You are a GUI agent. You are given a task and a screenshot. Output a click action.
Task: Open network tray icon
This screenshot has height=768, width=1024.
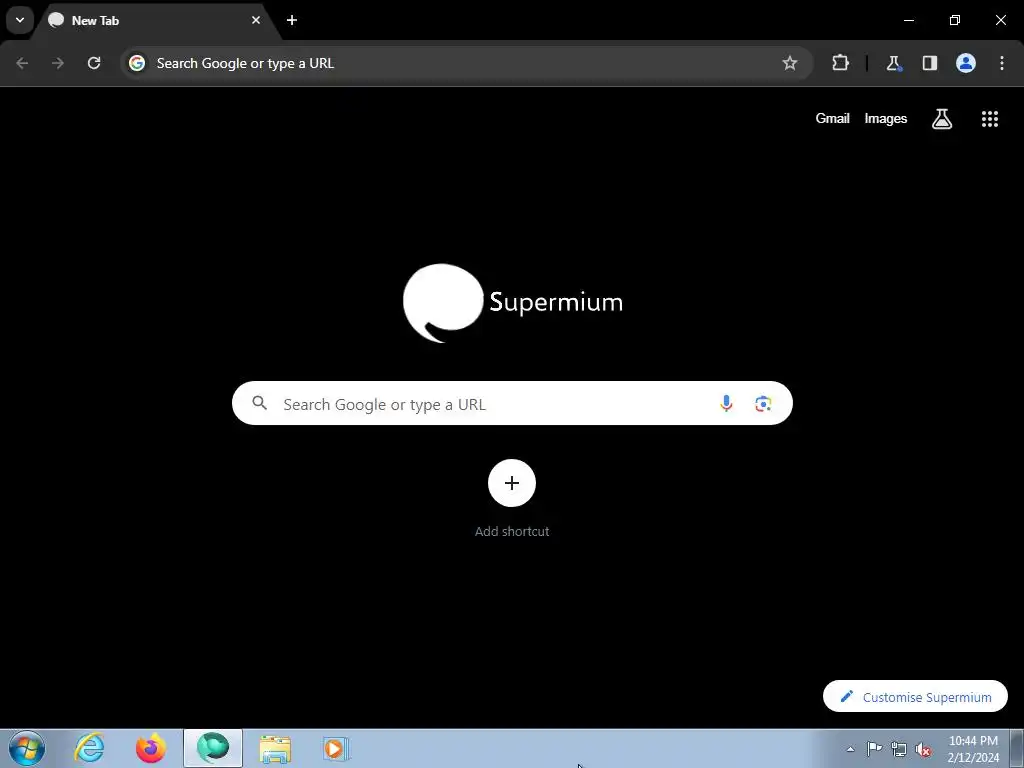pos(899,749)
